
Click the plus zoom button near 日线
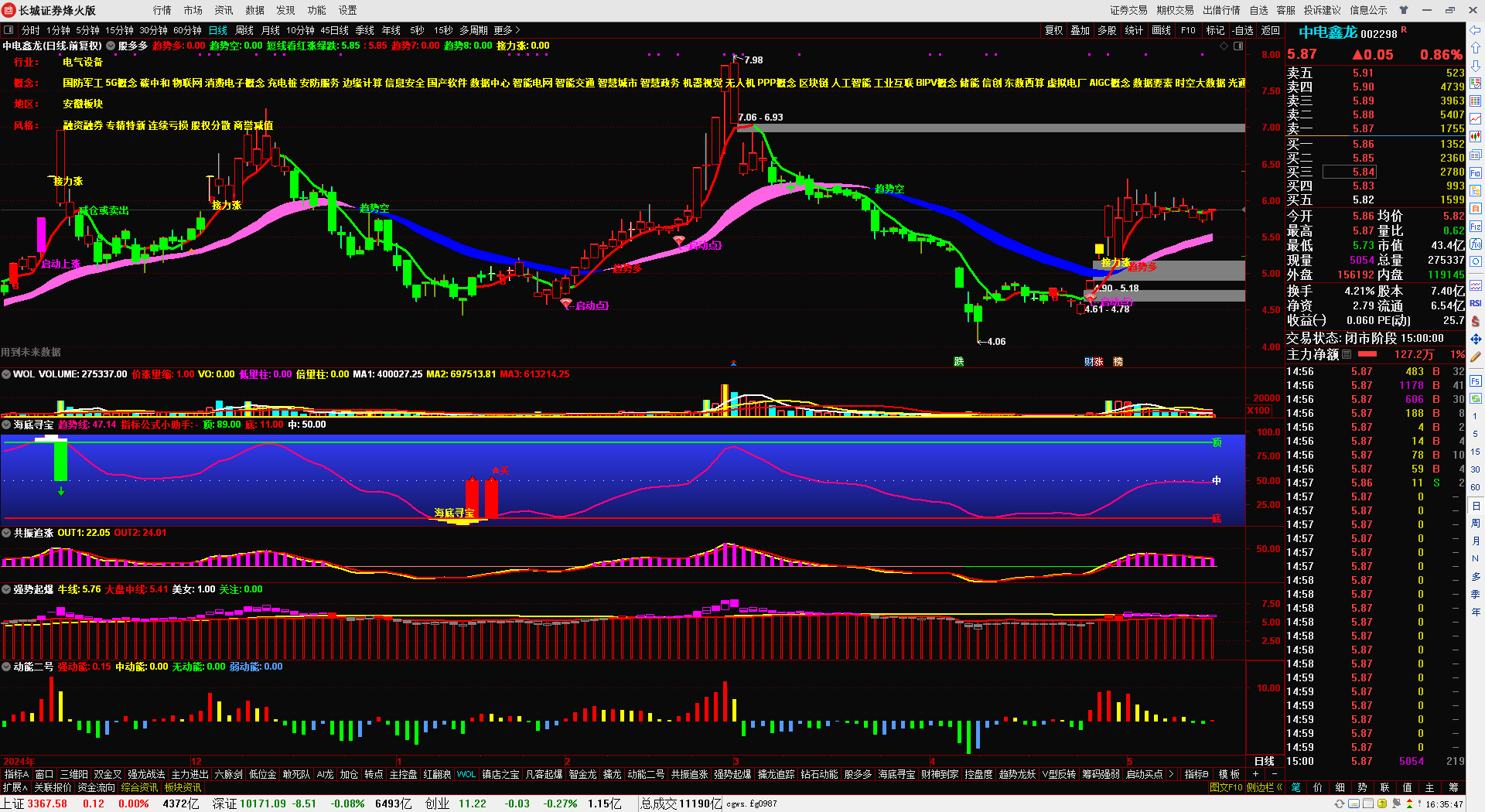(1256, 774)
